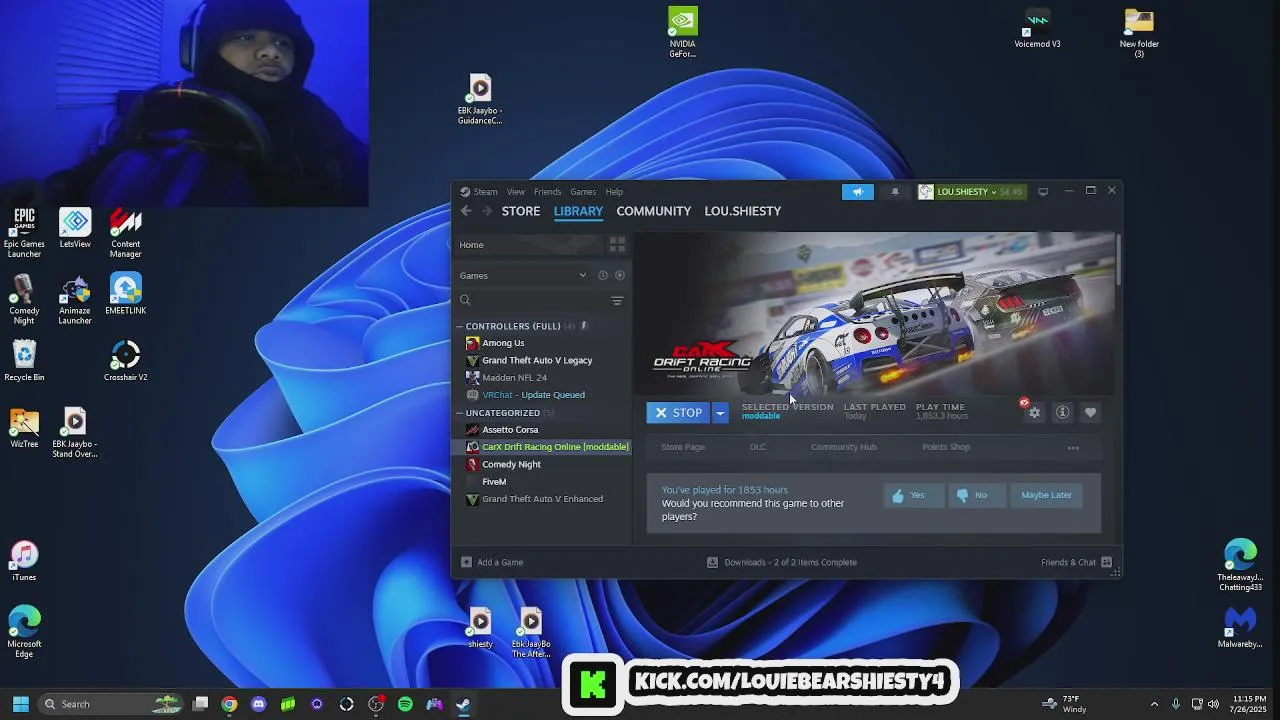Image resolution: width=1280 pixels, height=720 pixels.
Task: Click selected version 'moddable' text
Action: click(761, 416)
